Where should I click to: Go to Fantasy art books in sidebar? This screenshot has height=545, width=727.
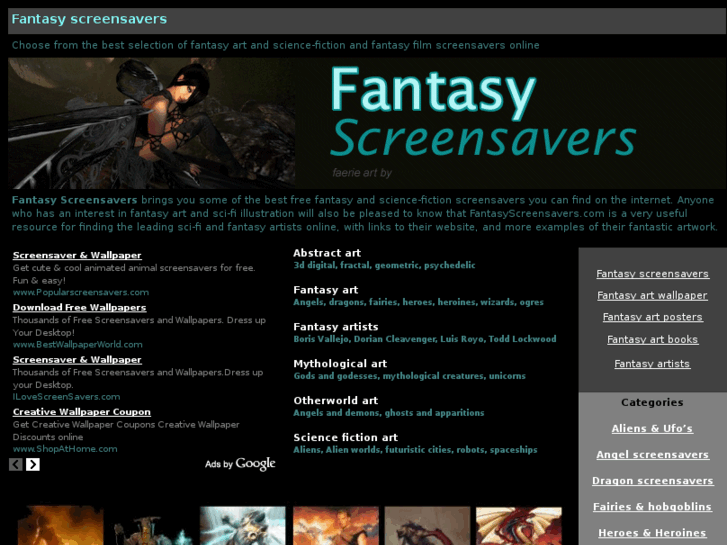tap(652, 340)
